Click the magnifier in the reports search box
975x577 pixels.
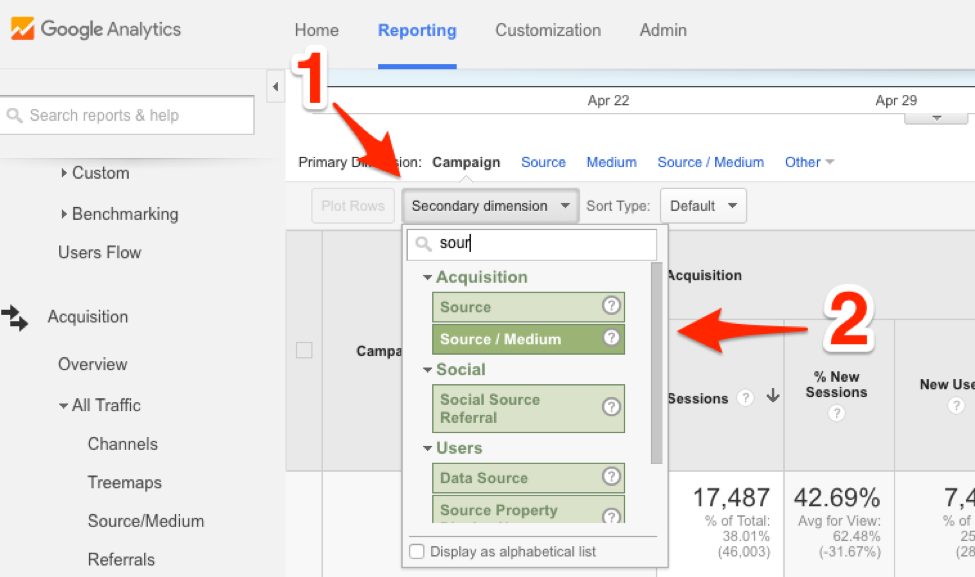click(14, 115)
